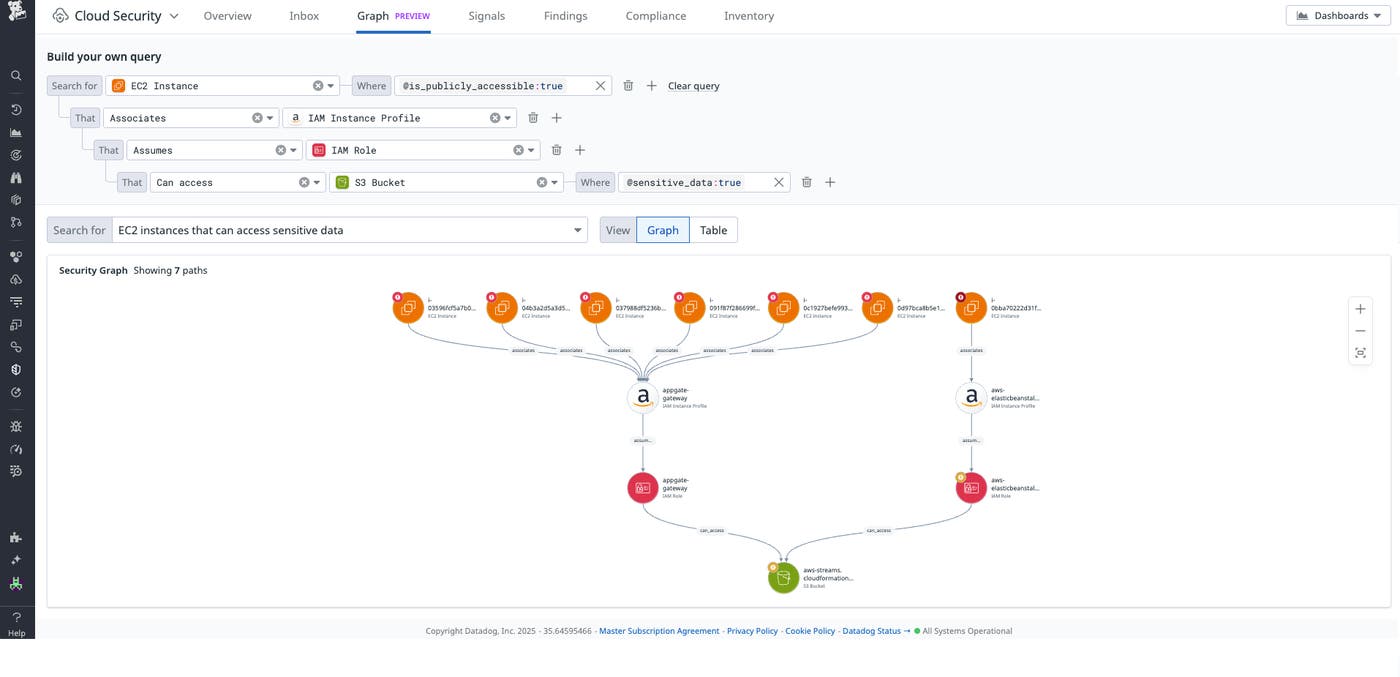Expand the saved query selector for EC2 instances
1400x677 pixels.
(577, 230)
